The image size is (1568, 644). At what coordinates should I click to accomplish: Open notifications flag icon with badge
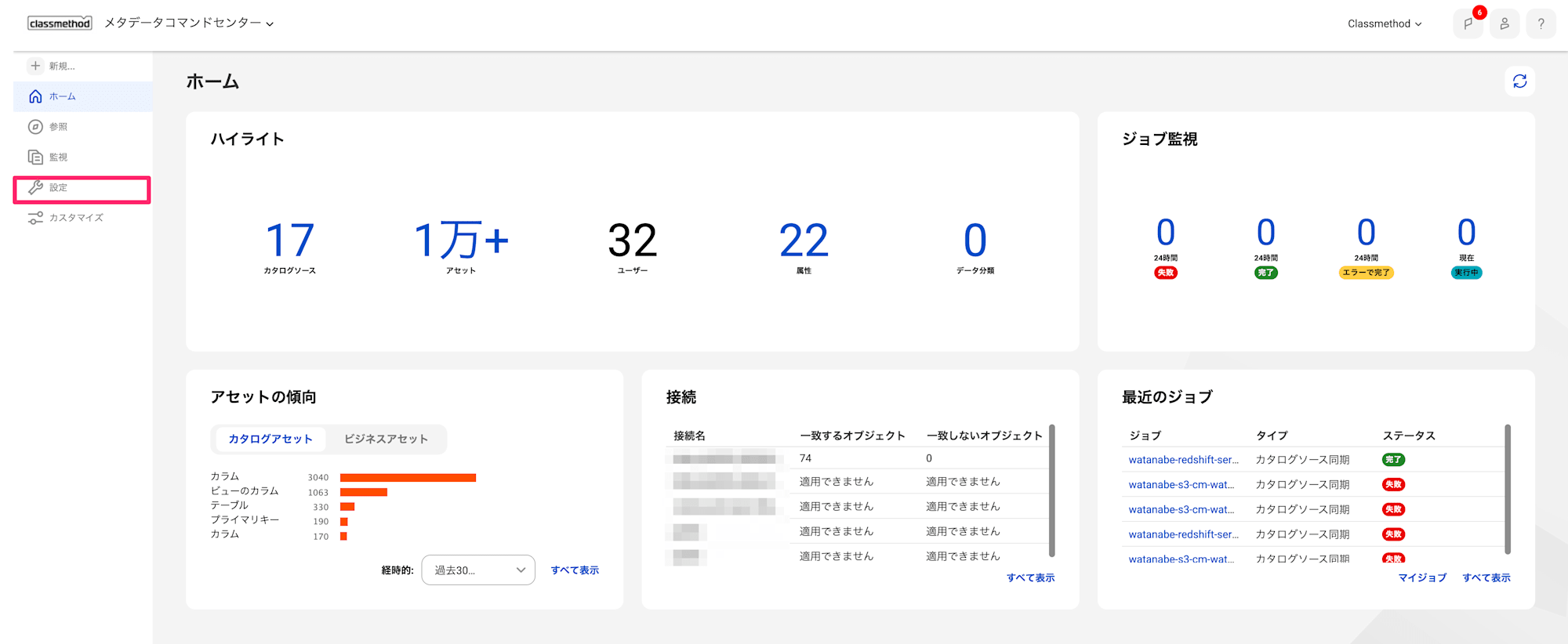point(1468,24)
